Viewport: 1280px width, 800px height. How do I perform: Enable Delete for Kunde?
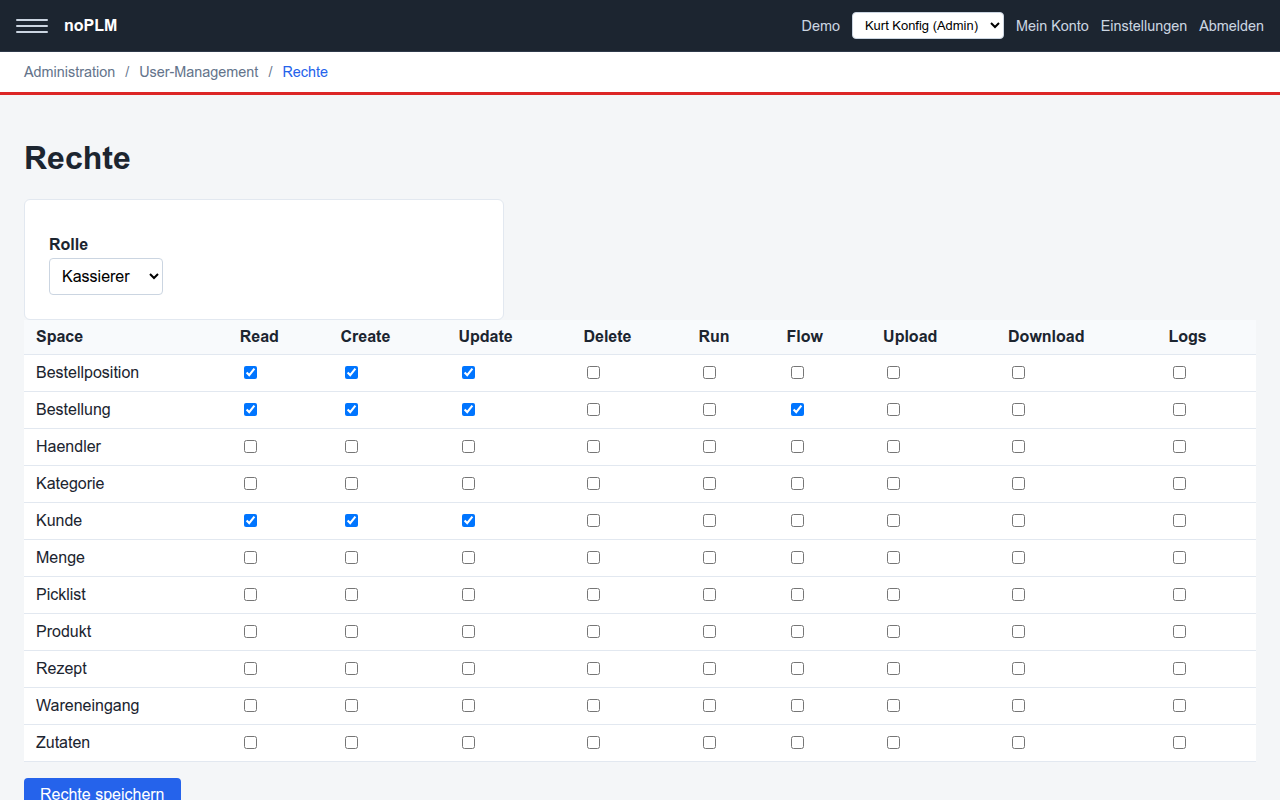click(x=594, y=520)
